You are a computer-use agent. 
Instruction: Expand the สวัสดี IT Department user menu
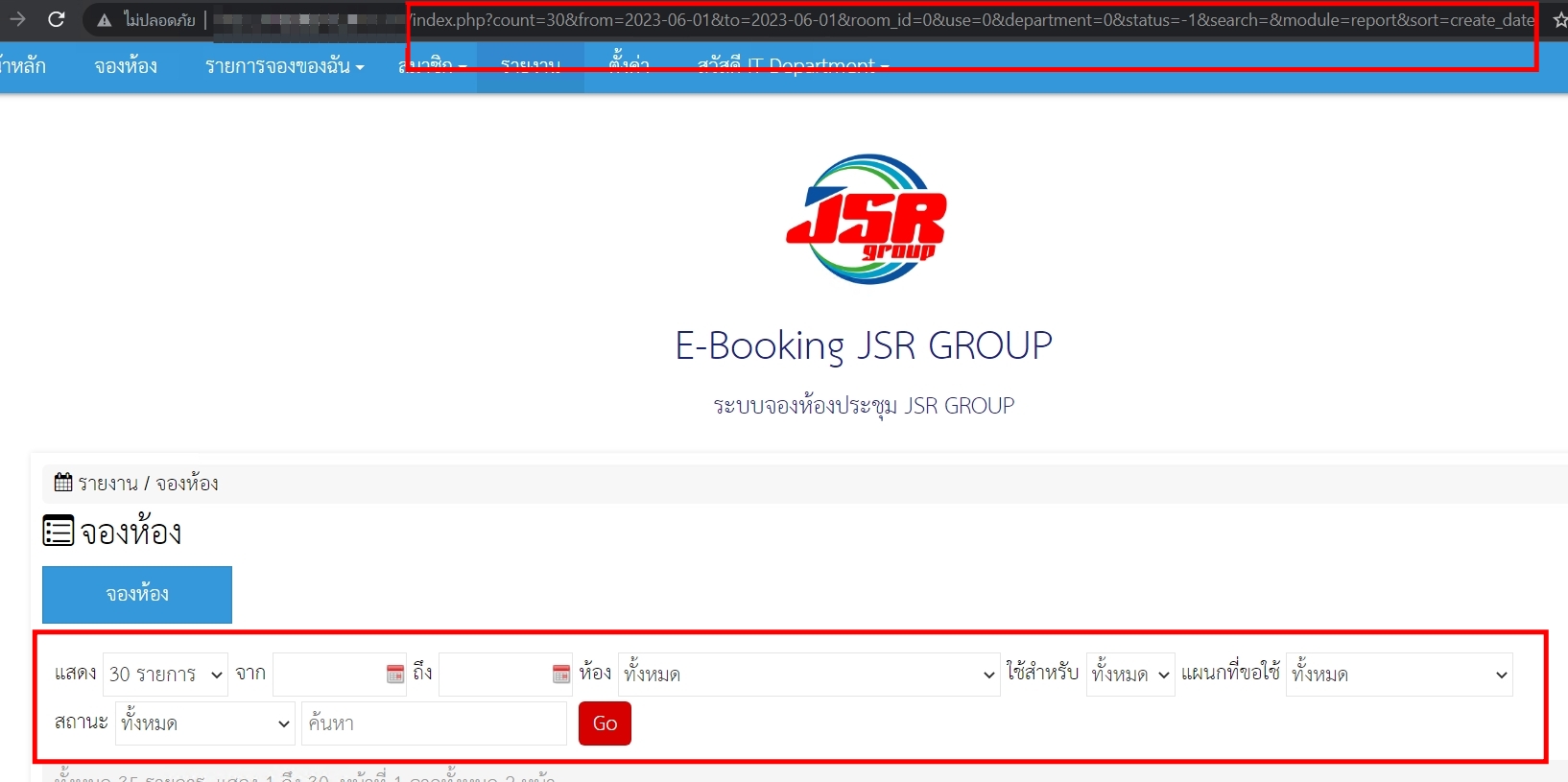point(794,66)
